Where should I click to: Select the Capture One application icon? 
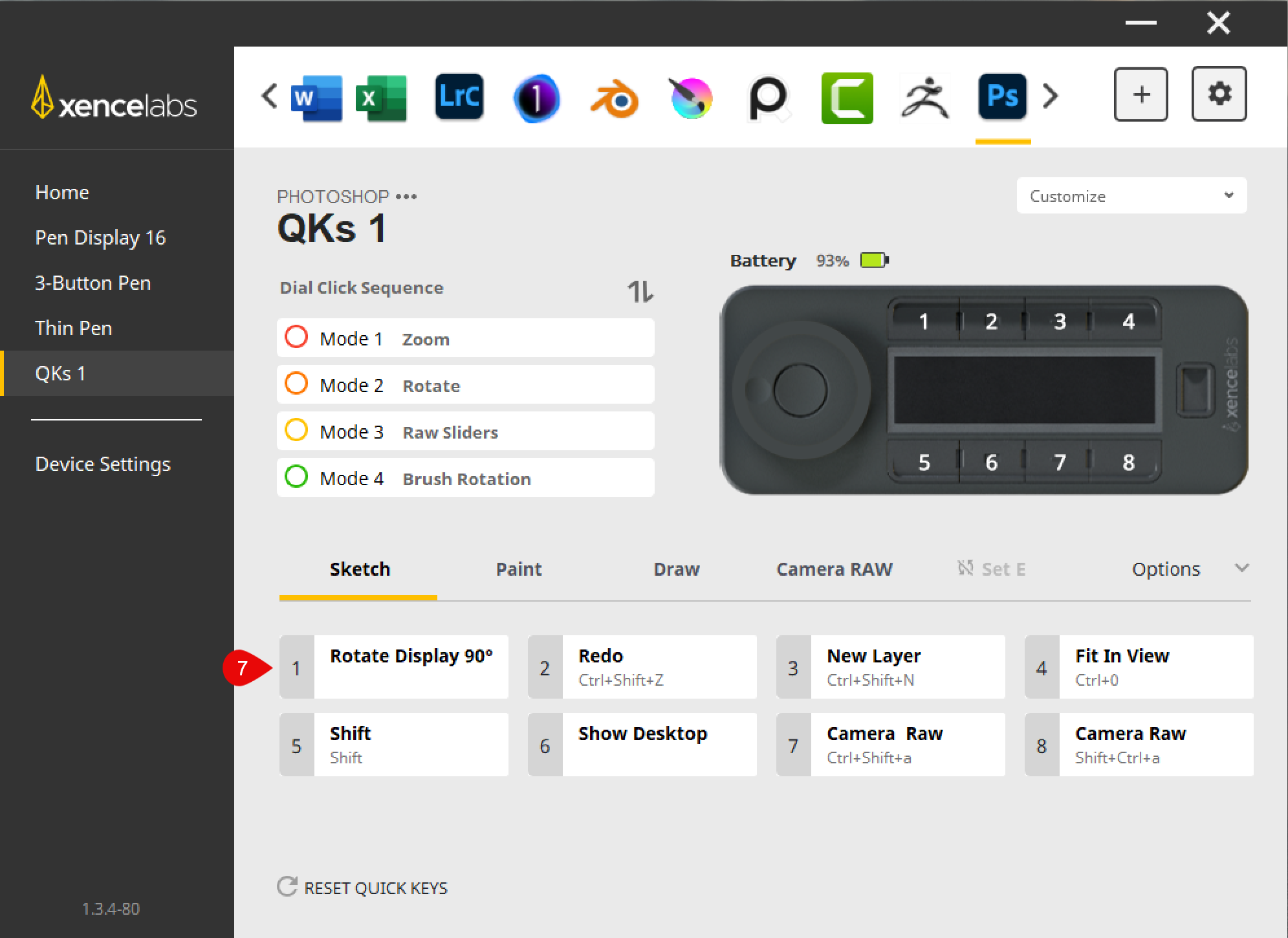point(536,98)
